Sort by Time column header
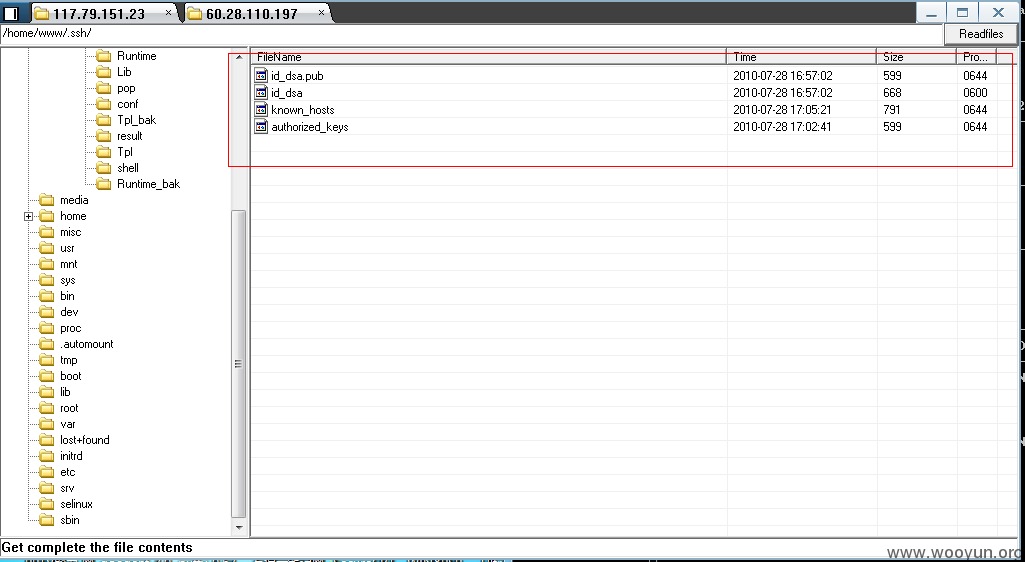Screen dimensions: 1025x562 coord(801,57)
